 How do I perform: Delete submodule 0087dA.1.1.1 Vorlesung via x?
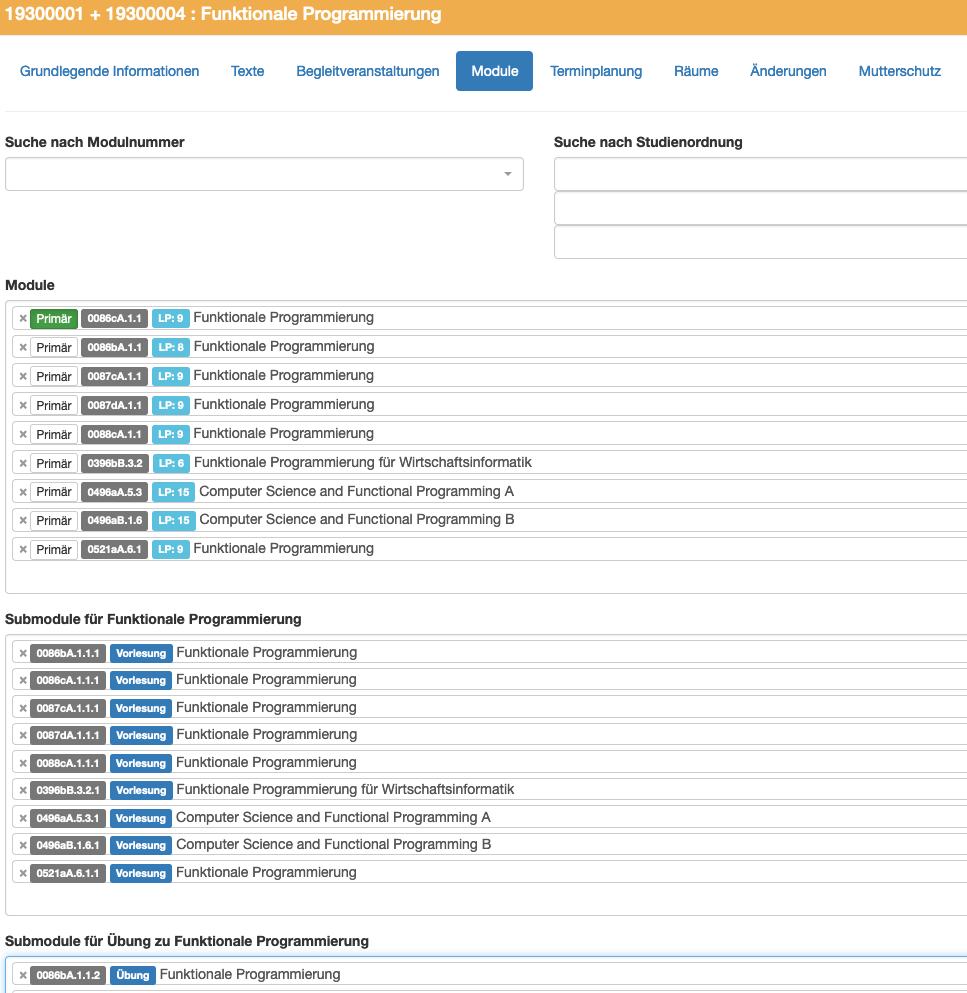23,736
